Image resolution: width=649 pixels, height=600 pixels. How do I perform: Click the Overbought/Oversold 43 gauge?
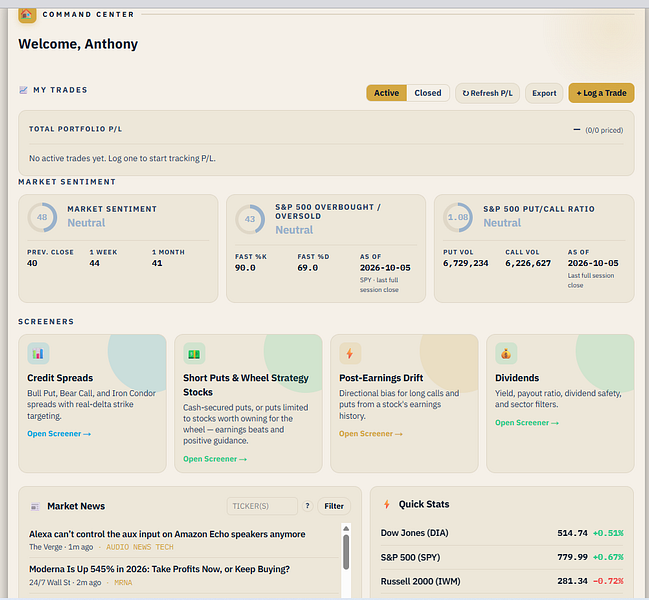pos(250,219)
